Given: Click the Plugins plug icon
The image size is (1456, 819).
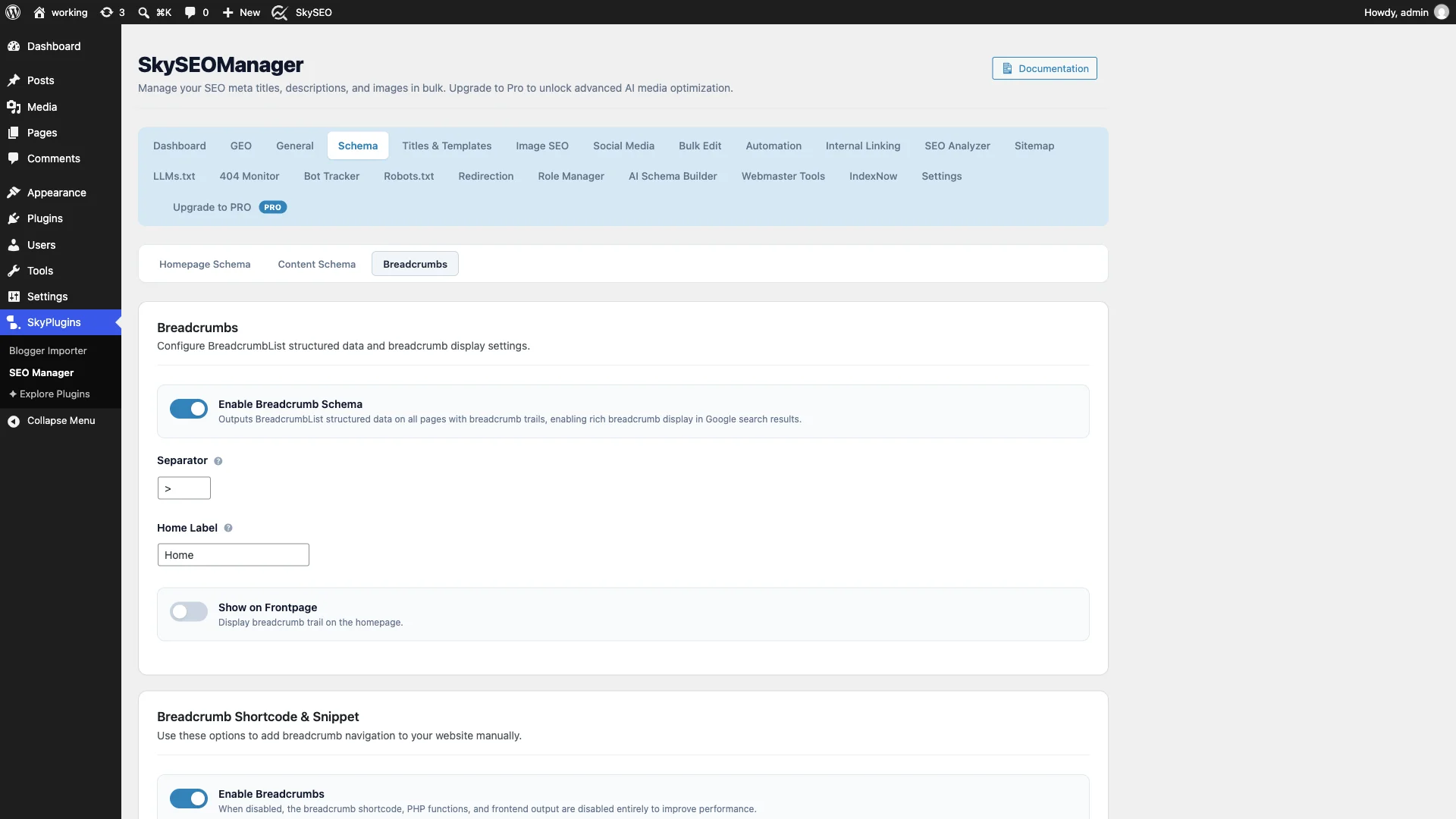Looking at the screenshot, I should point(14,218).
